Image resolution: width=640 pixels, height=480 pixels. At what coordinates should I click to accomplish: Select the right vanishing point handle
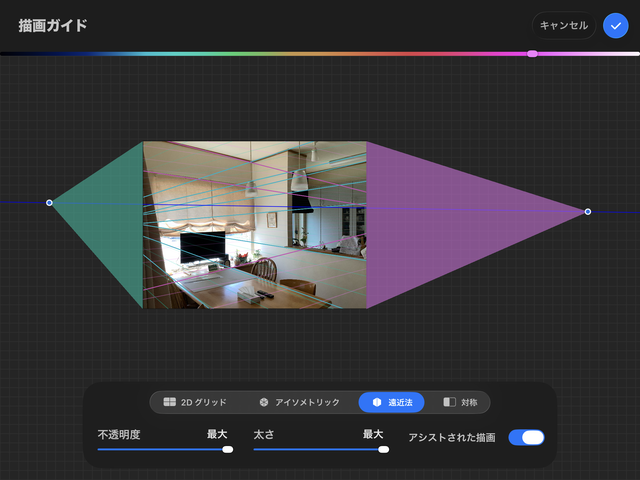pyautogui.click(x=588, y=211)
